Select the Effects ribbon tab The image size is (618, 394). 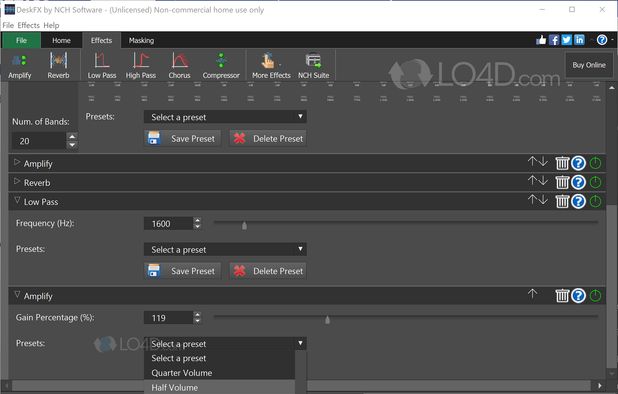tap(101, 40)
